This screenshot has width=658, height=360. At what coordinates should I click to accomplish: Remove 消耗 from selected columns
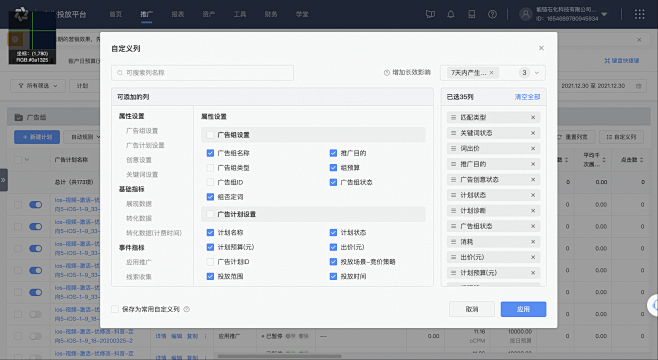(x=533, y=242)
